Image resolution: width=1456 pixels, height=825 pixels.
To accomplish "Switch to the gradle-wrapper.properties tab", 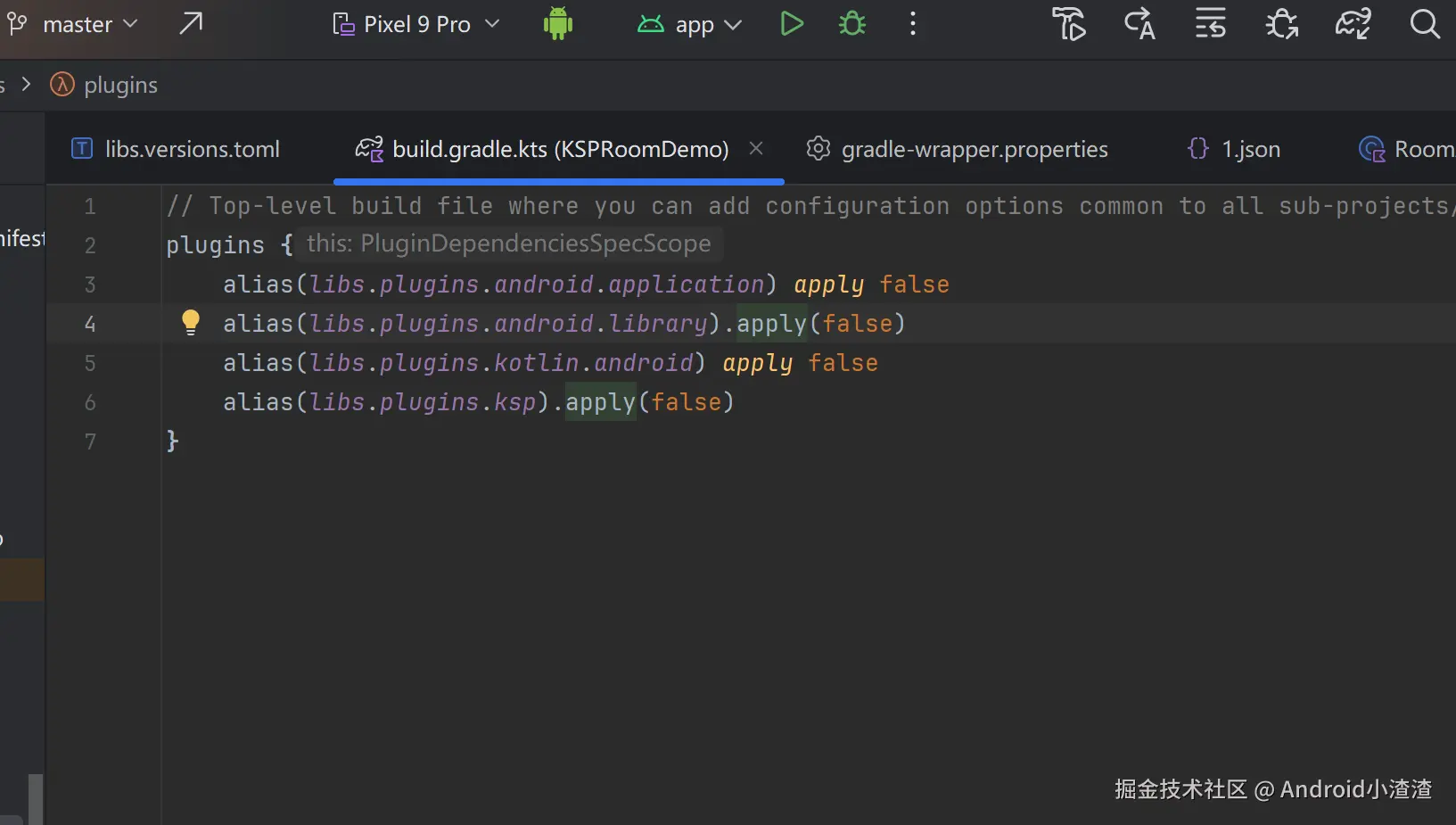I will [957, 149].
